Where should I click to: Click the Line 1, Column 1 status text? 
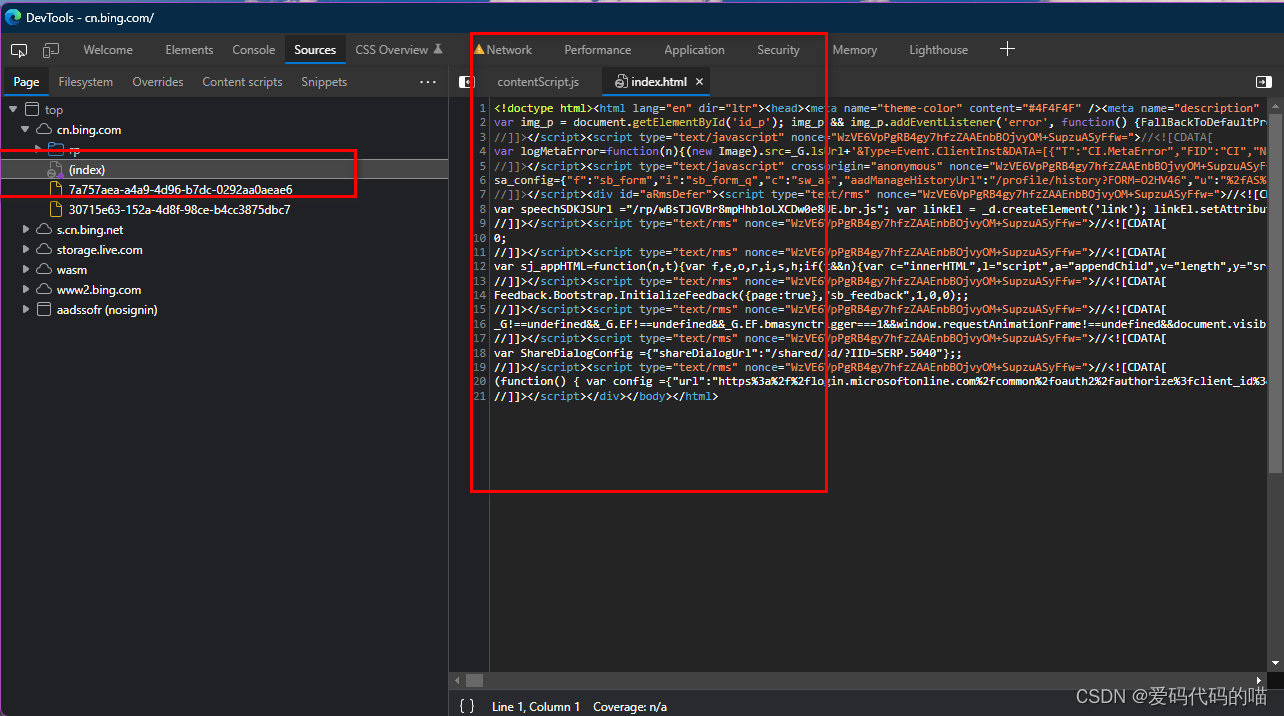(x=536, y=707)
